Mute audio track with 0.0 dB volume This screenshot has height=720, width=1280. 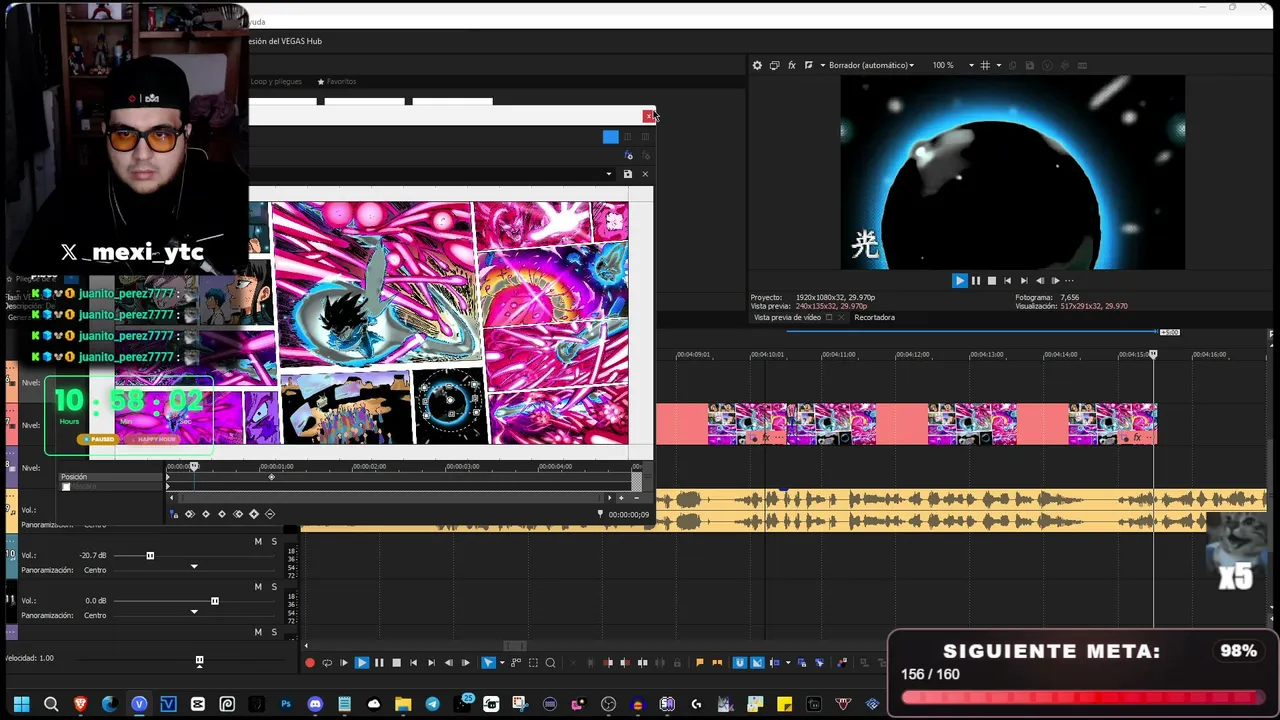tap(258, 587)
